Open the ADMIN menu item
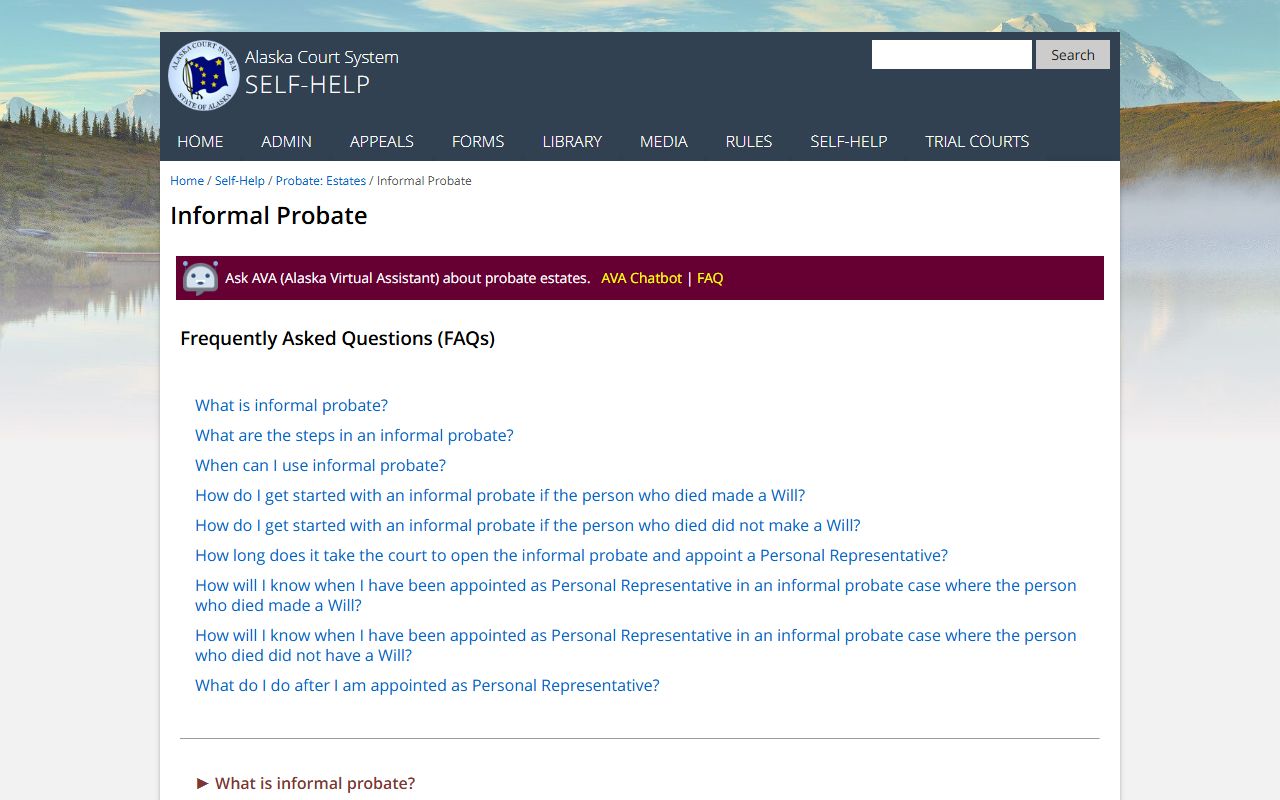 [286, 141]
